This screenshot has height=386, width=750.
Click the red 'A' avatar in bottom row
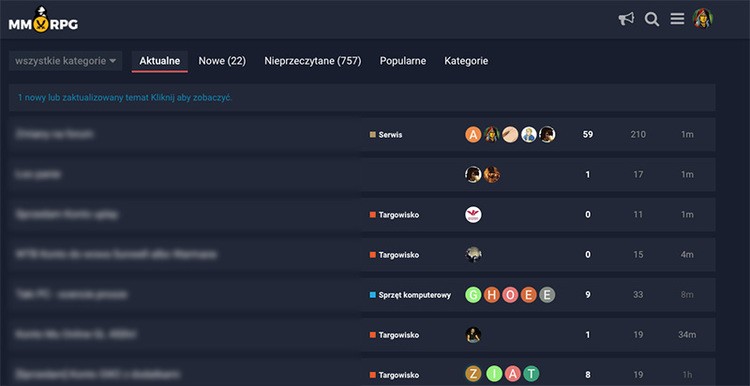pyautogui.click(x=512, y=374)
